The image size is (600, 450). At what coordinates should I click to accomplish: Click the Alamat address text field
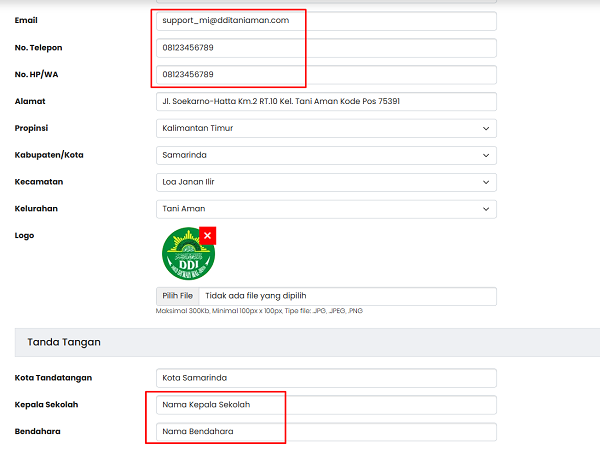(x=326, y=101)
